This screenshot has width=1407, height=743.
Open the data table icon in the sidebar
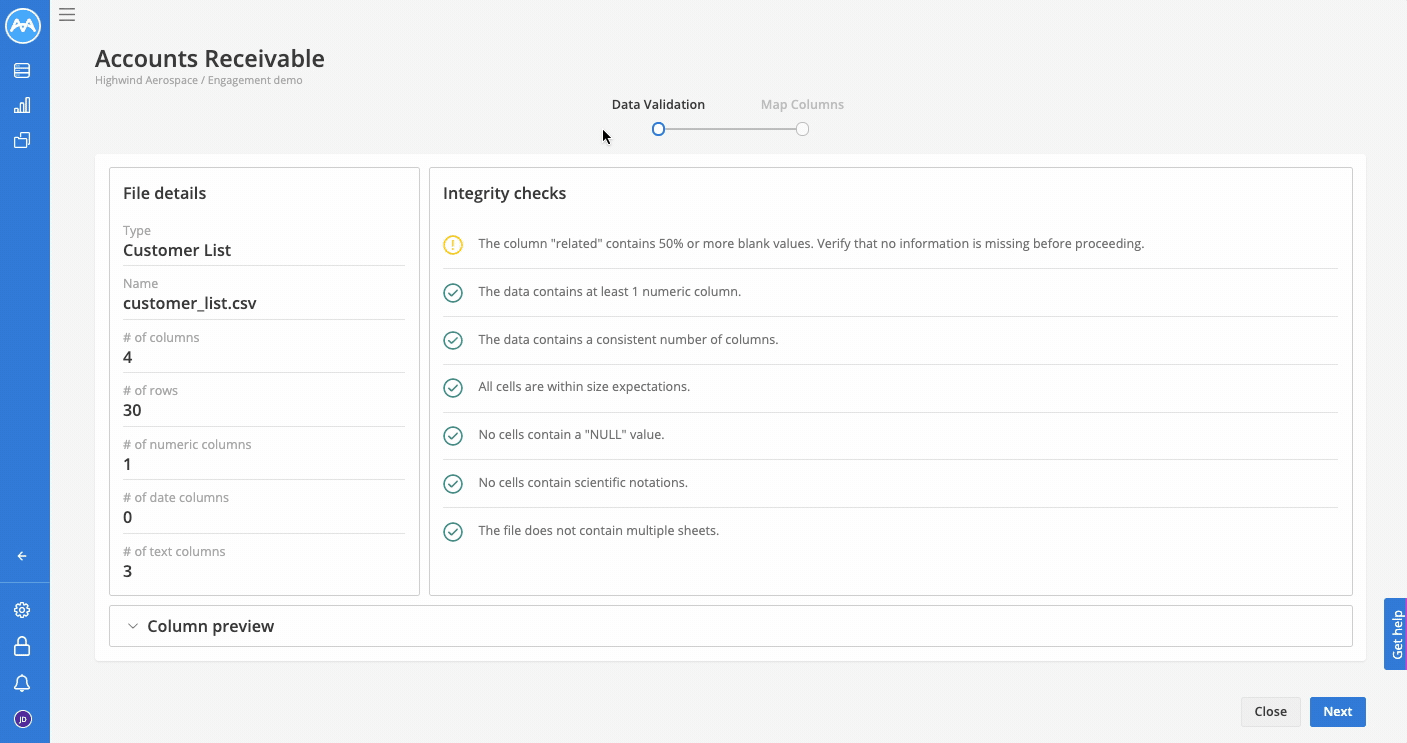(x=22, y=71)
